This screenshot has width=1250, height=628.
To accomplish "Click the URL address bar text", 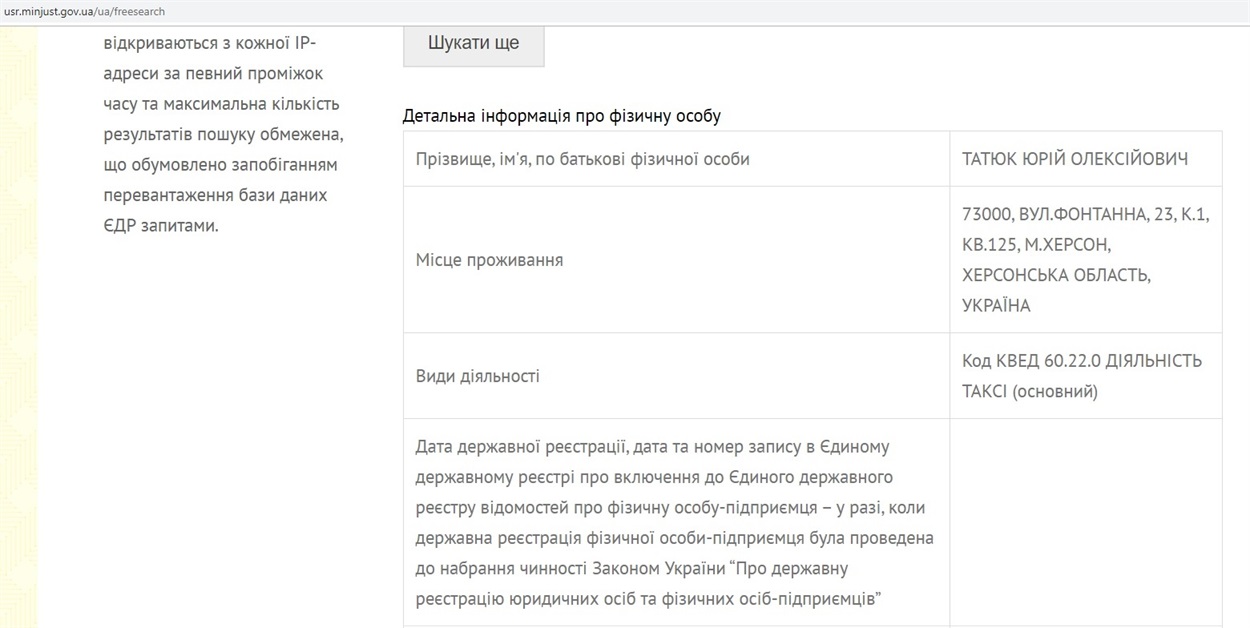I will (85, 11).
